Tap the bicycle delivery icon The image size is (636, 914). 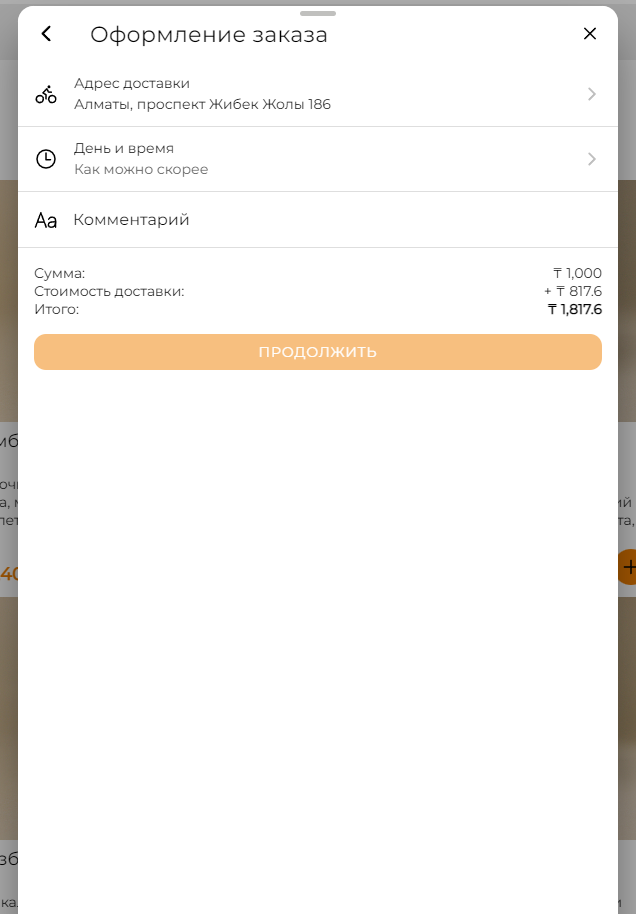(46, 94)
